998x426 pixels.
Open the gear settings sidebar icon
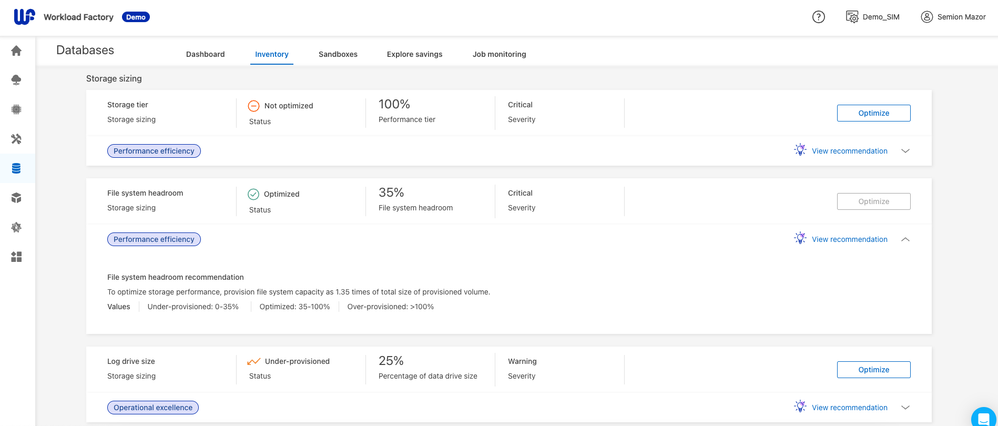point(16,227)
